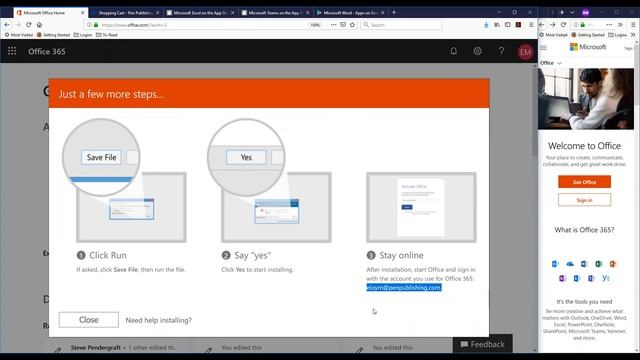Click the 150% zoom level indicator
Image resolution: width=640 pixels, height=360 pixels.
(x=315, y=25)
